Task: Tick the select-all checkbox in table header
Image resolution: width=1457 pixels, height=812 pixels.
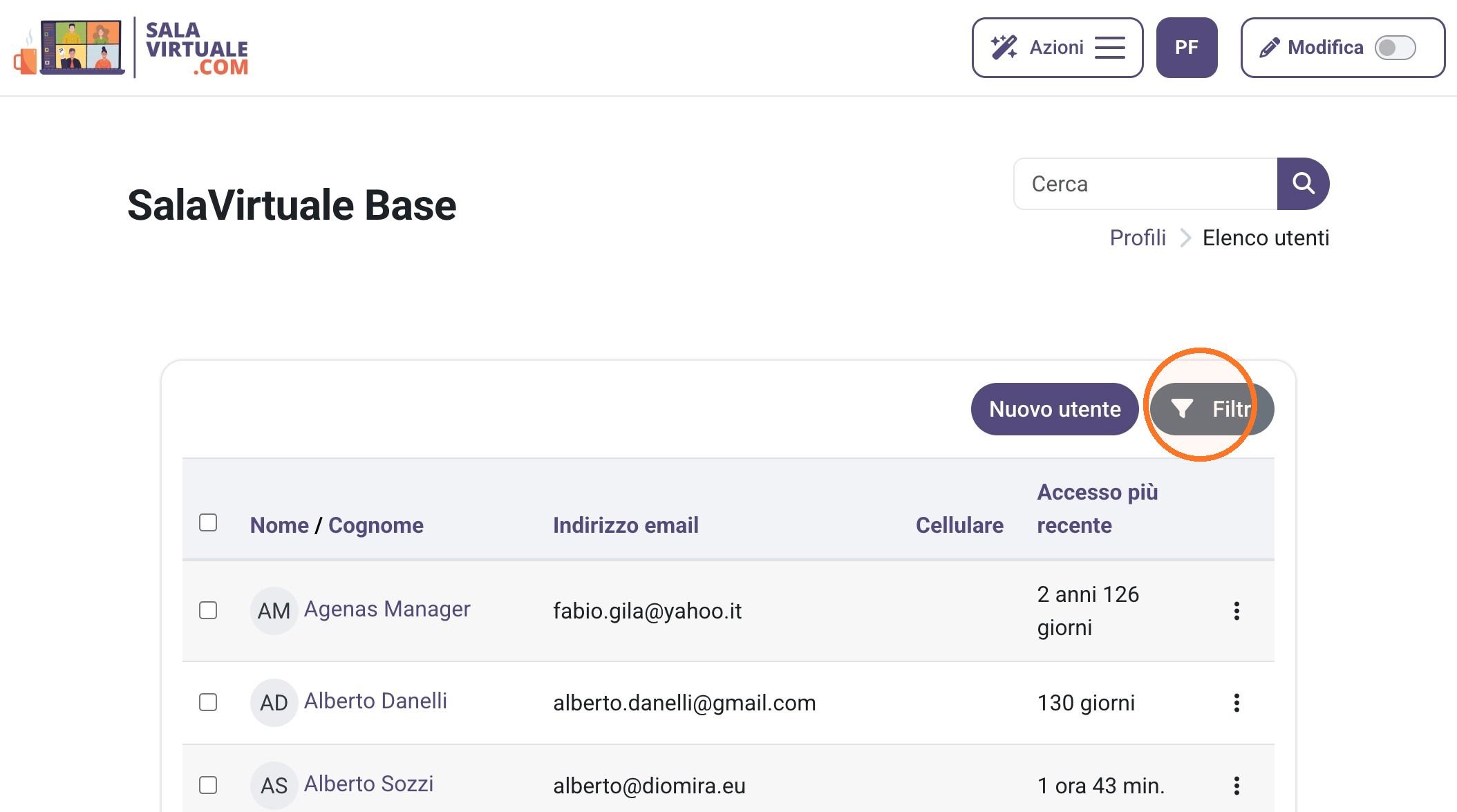Action: [x=208, y=522]
